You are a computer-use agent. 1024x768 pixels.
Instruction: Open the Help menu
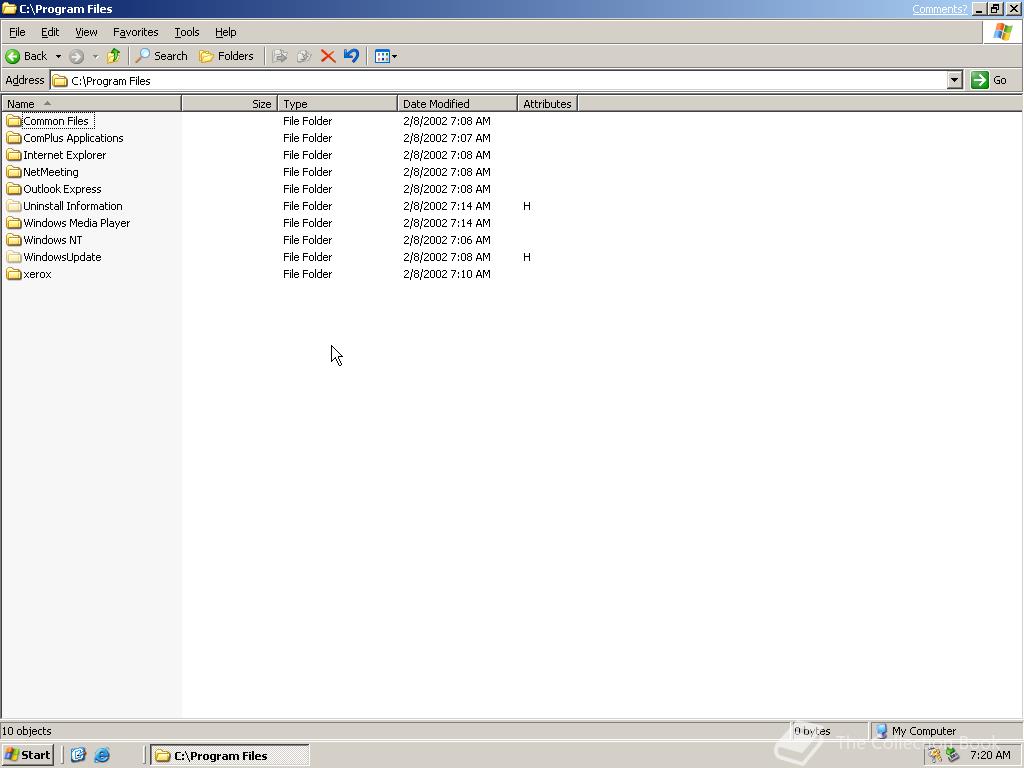(x=225, y=32)
